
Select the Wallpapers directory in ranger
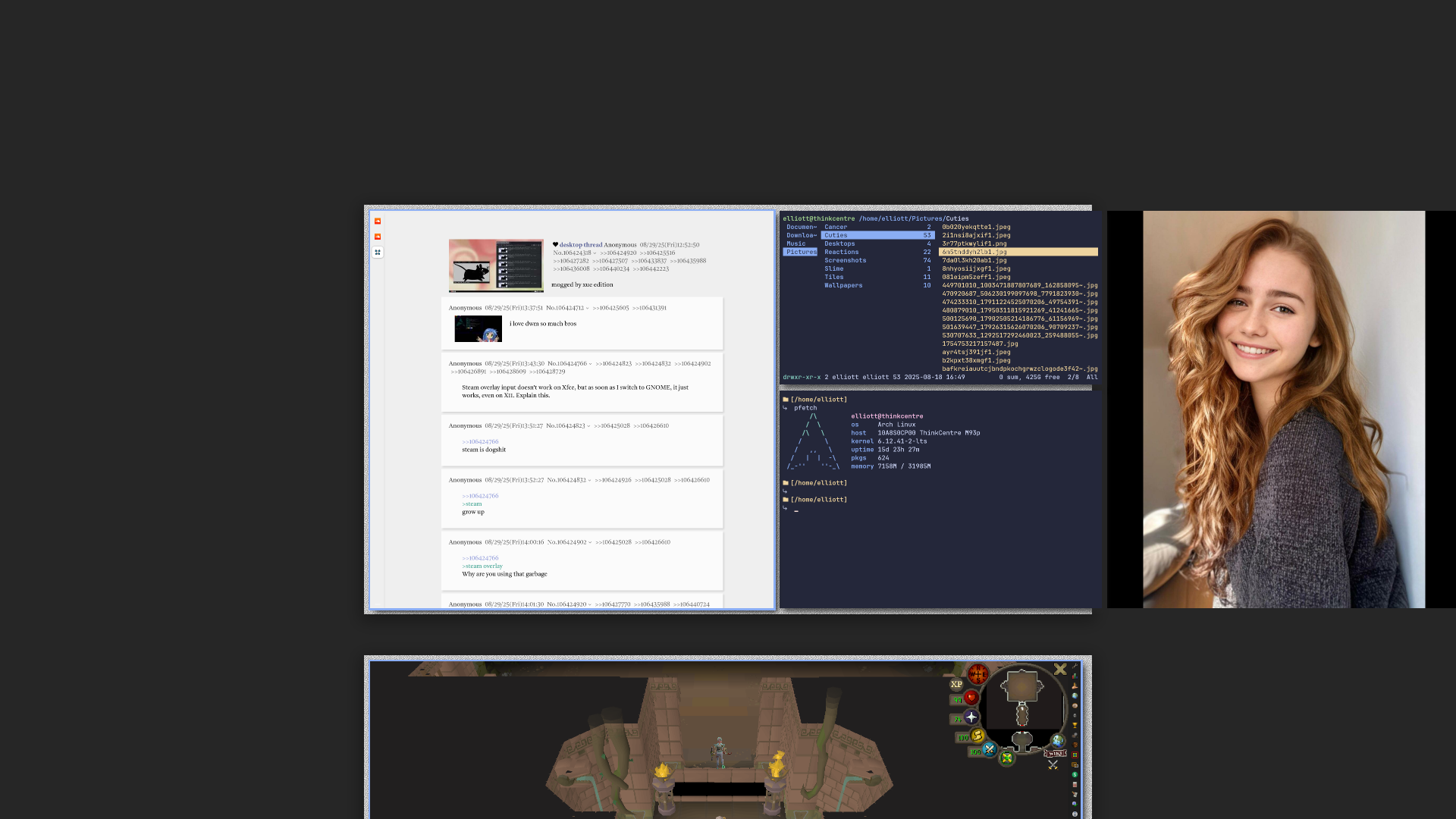click(877, 285)
